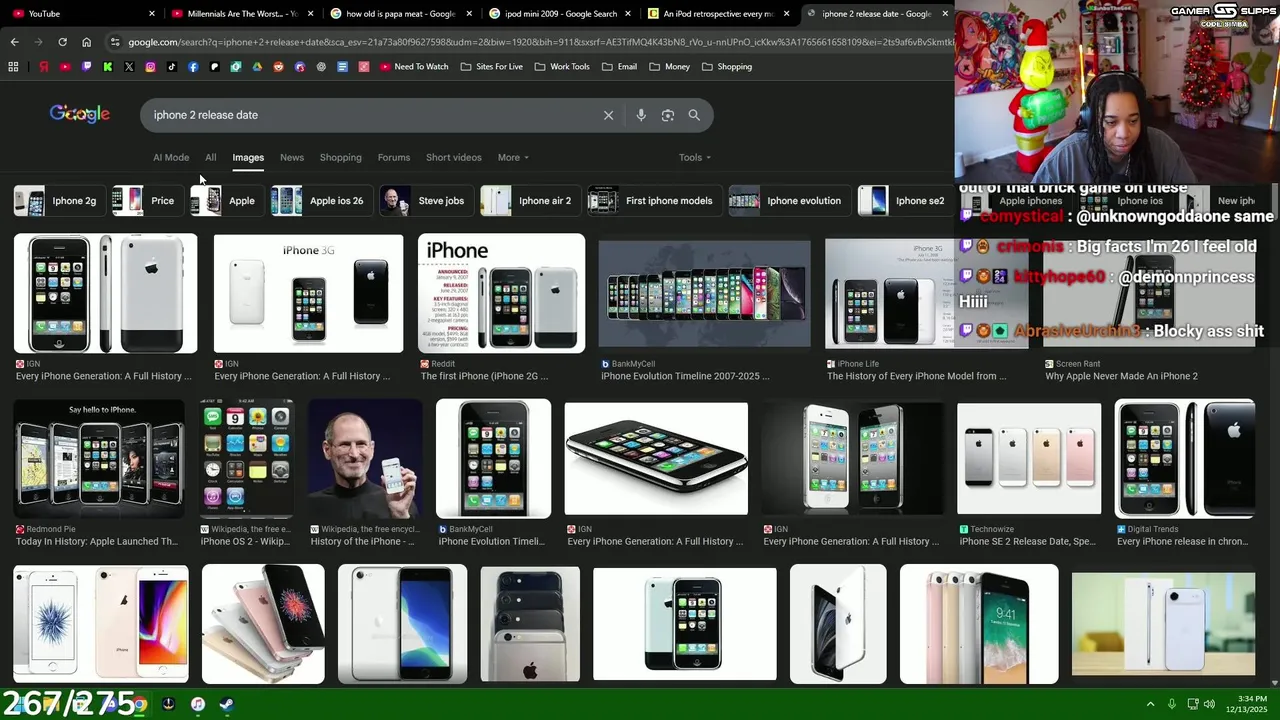Screen dimensions: 1280x720
Task: Click network icon in system tray
Action: pyautogui.click(x=1193, y=704)
